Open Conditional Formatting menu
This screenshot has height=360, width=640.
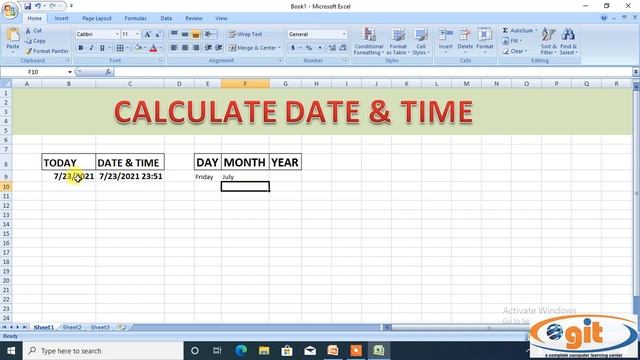369,41
